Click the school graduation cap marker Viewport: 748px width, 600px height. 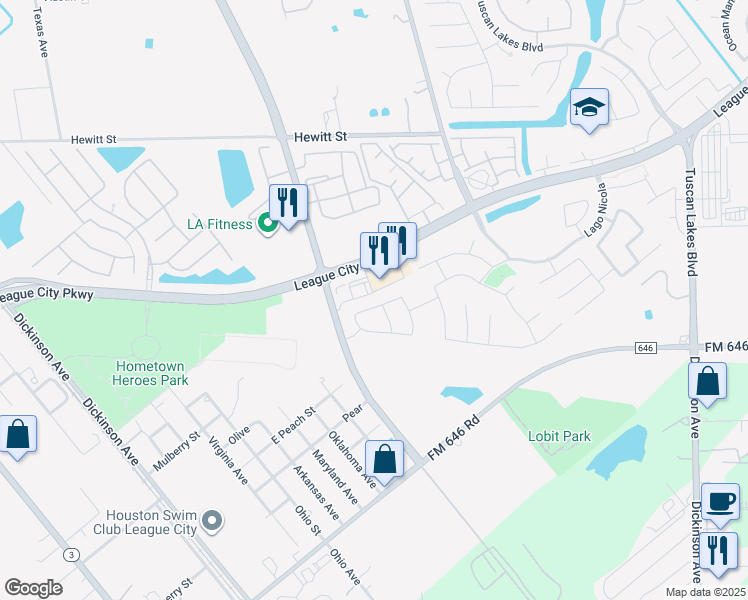point(589,108)
